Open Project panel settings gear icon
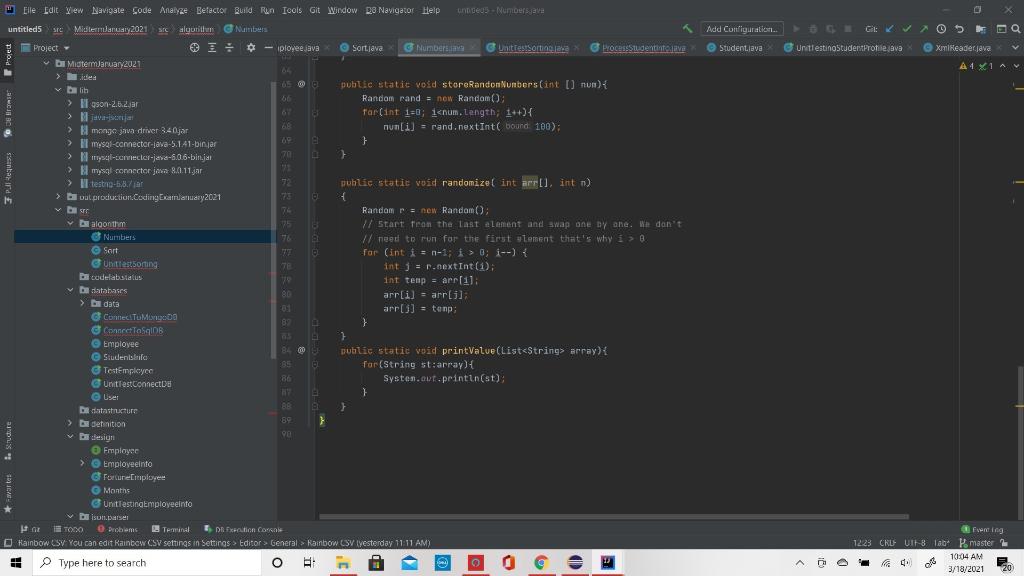 (x=251, y=47)
